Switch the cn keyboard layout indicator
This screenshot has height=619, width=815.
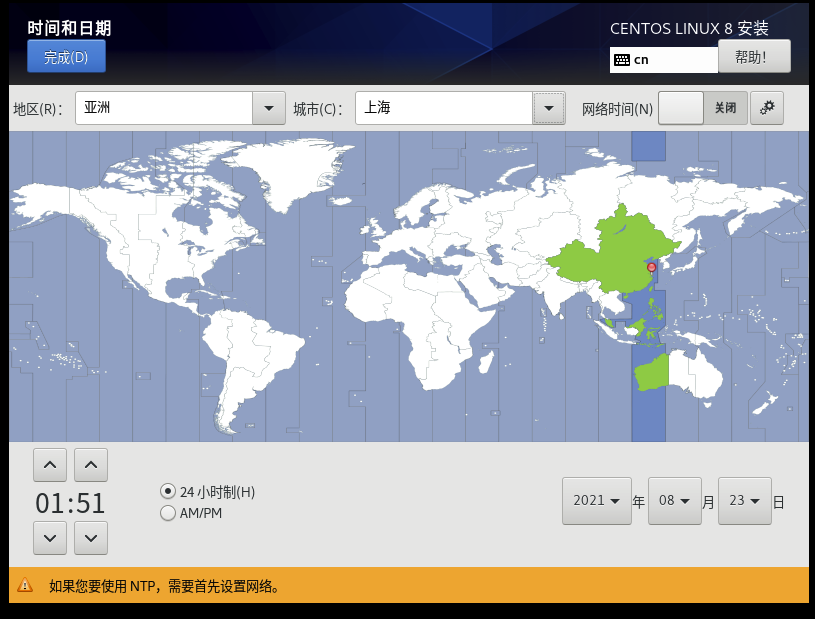coord(663,60)
